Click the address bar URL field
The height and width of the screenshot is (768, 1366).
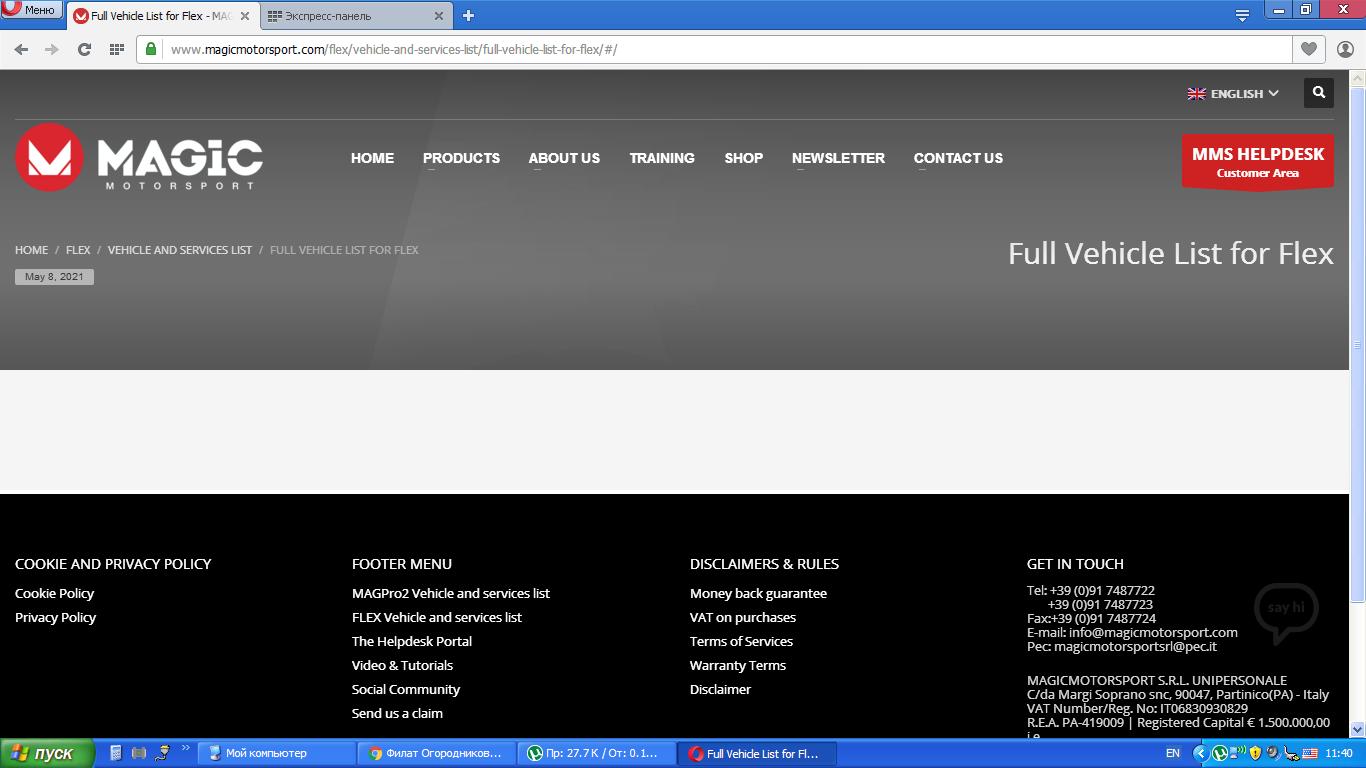pyautogui.click(x=700, y=49)
